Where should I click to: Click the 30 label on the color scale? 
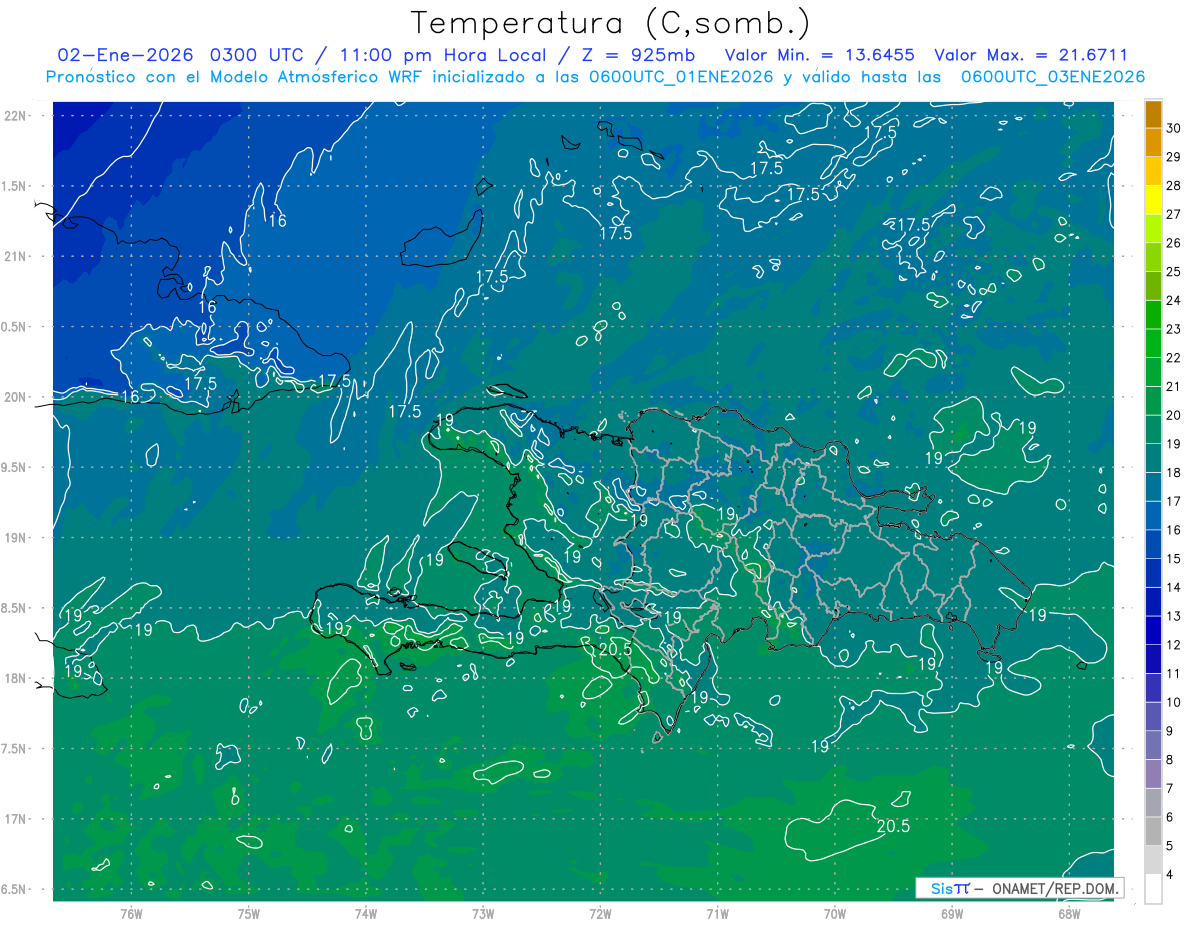tap(1174, 128)
